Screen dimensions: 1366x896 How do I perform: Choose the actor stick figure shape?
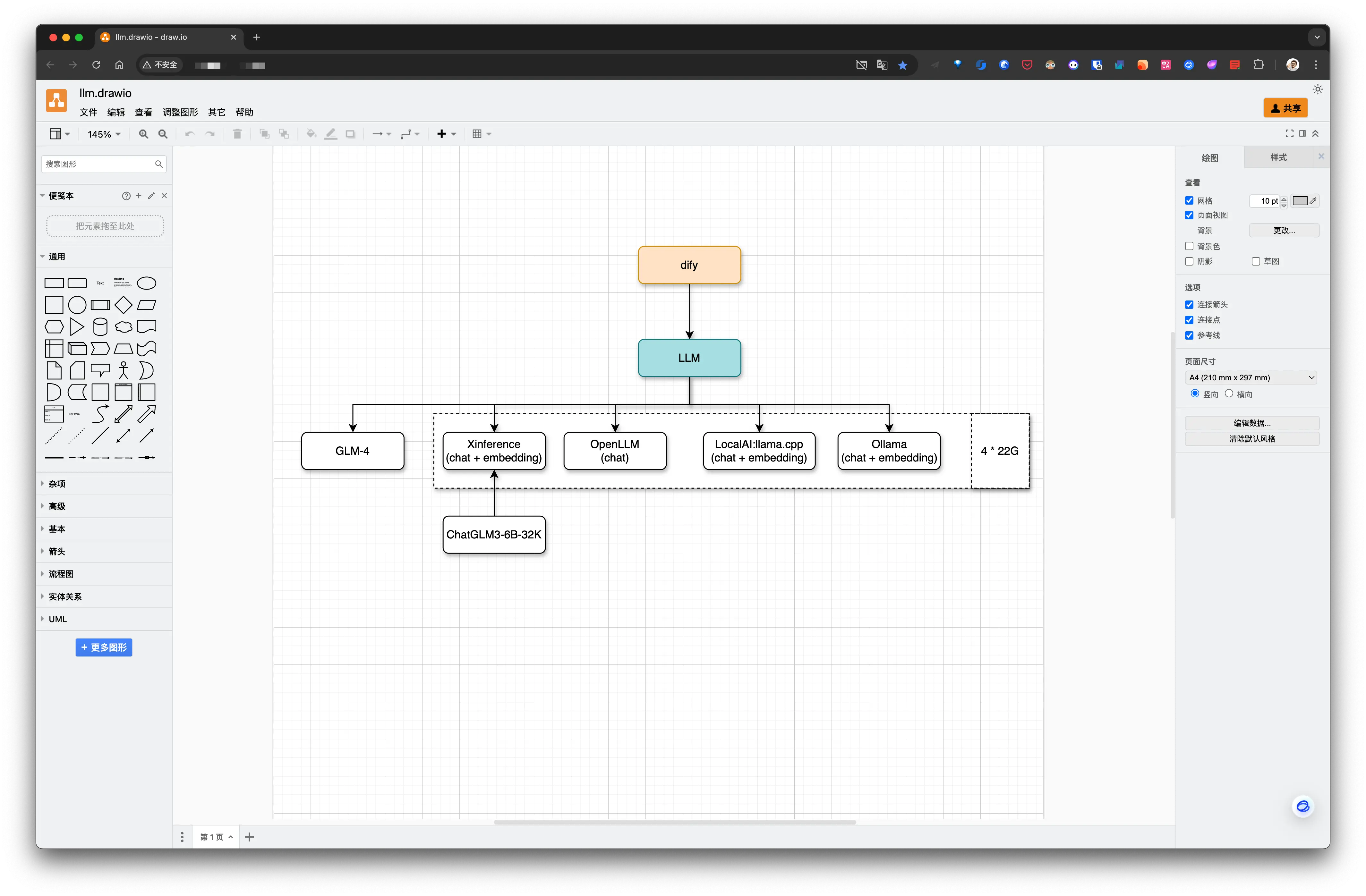click(x=124, y=371)
